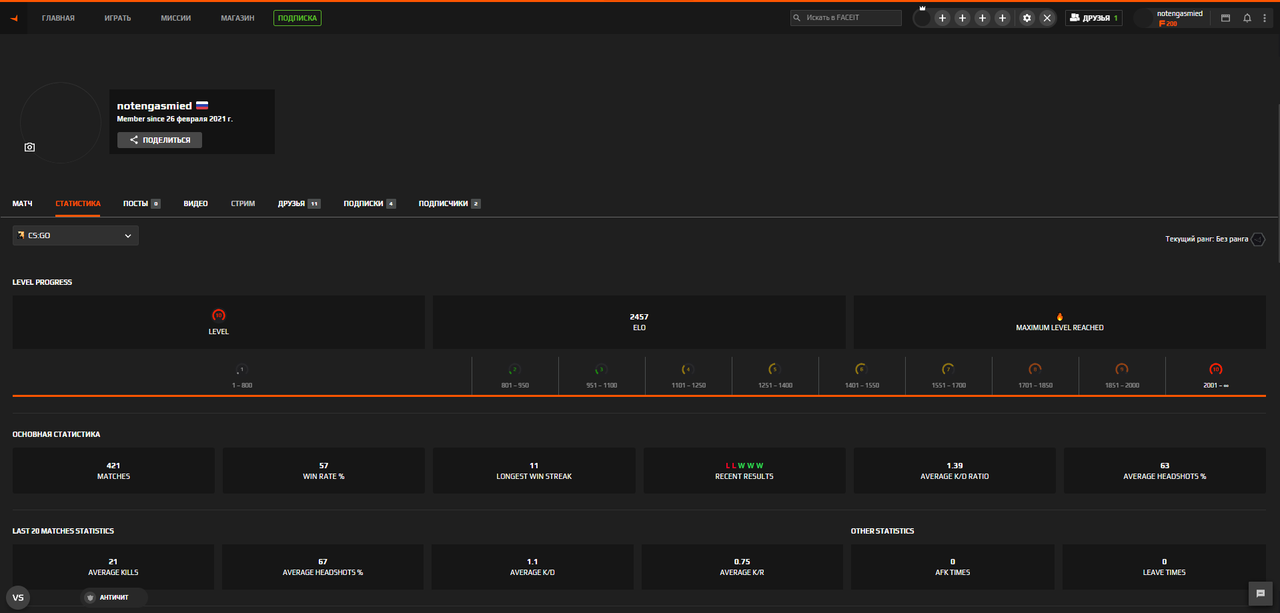Open the ДРУЗЬЯ friends button
Viewport: 1280px width, 613px height.
click(1093, 18)
